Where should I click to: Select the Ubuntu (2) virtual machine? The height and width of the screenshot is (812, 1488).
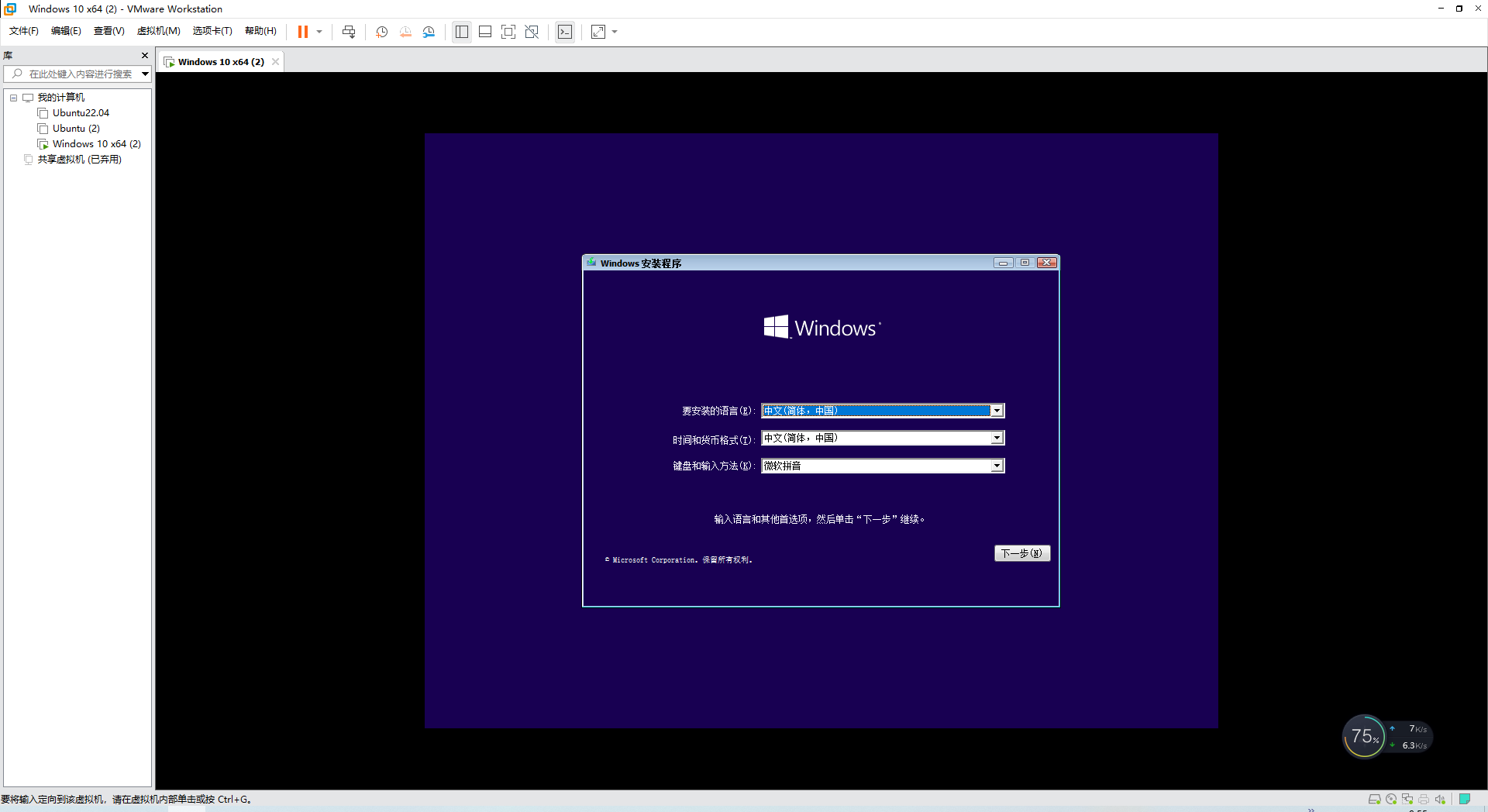coord(76,129)
